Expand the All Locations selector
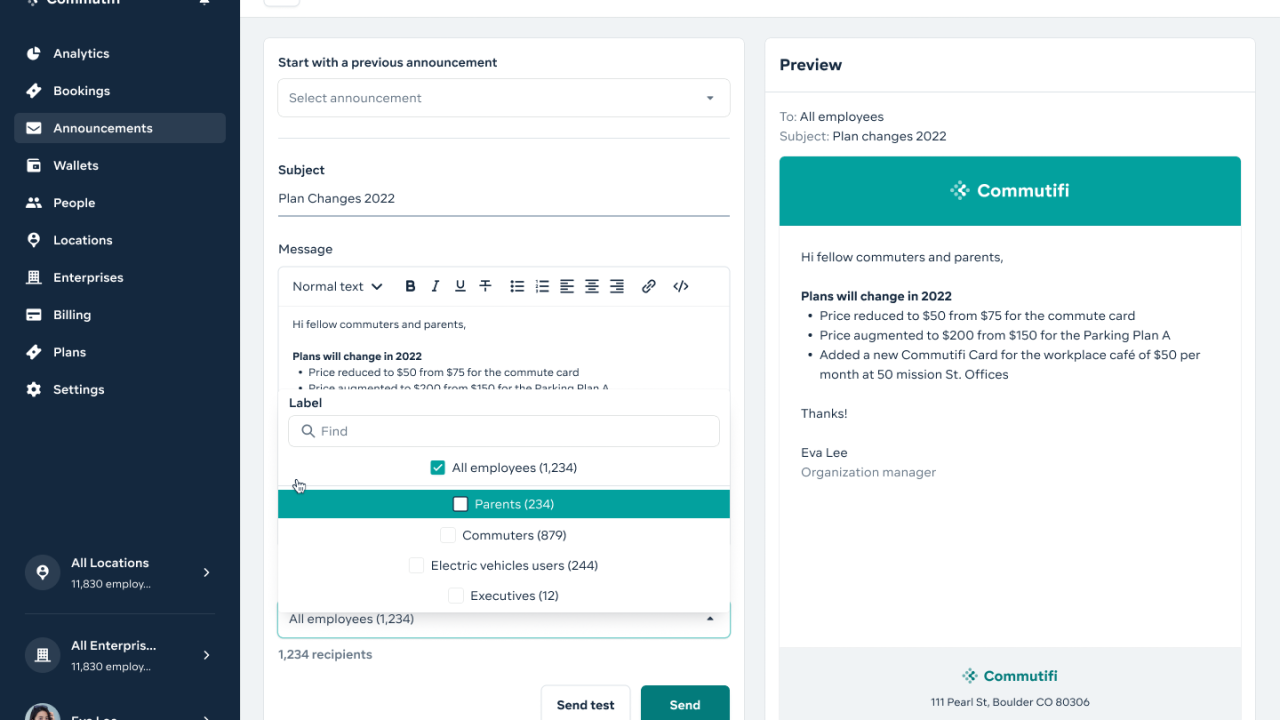Screen dimensions: 1280x720 click(x=119, y=571)
